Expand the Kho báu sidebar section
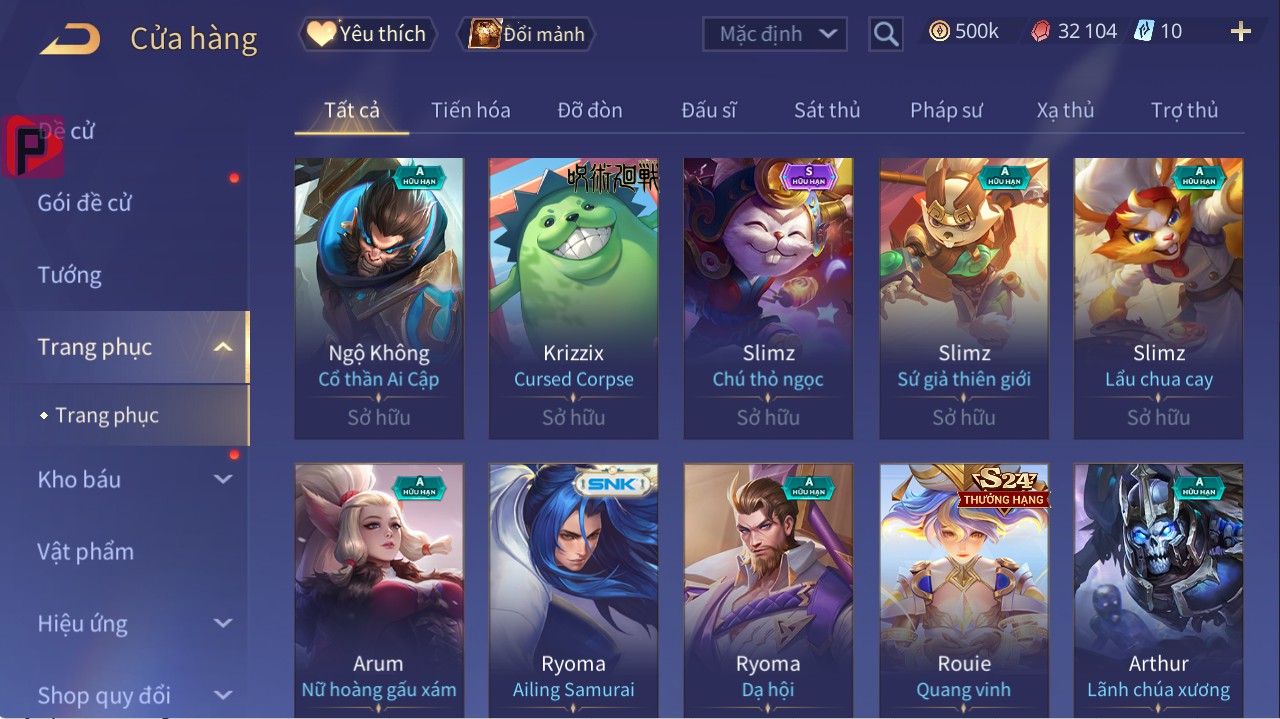 click(x=222, y=479)
